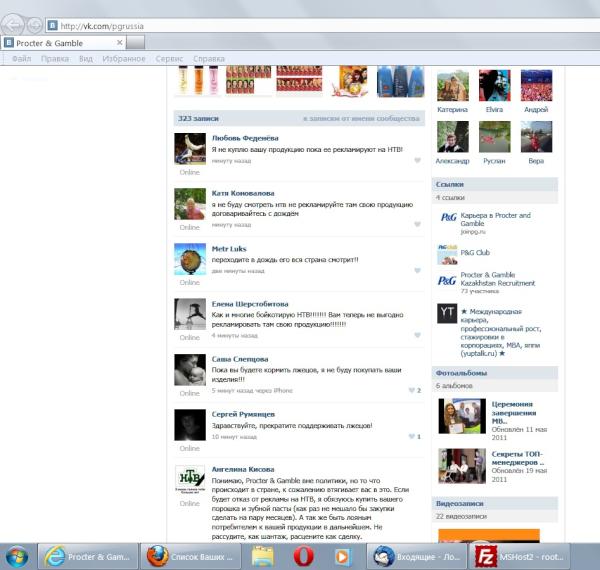The image size is (600, 570).
Task: Launch Opera from the taskbar
Action: [x=303, y=557]
